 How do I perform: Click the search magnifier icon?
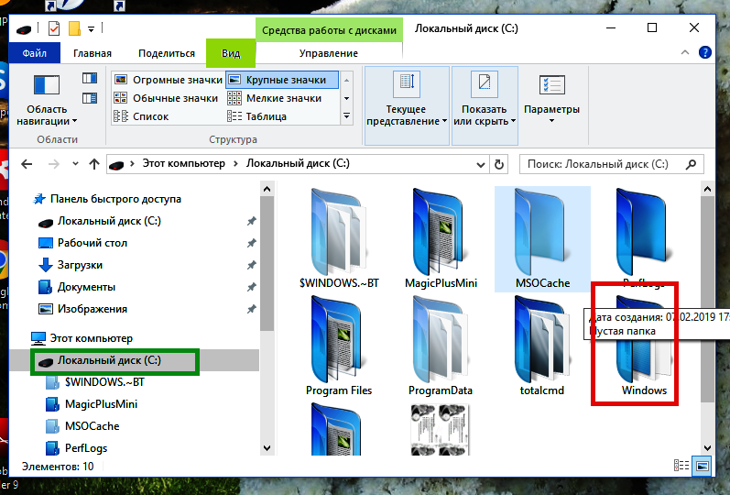tap(691, 164)
